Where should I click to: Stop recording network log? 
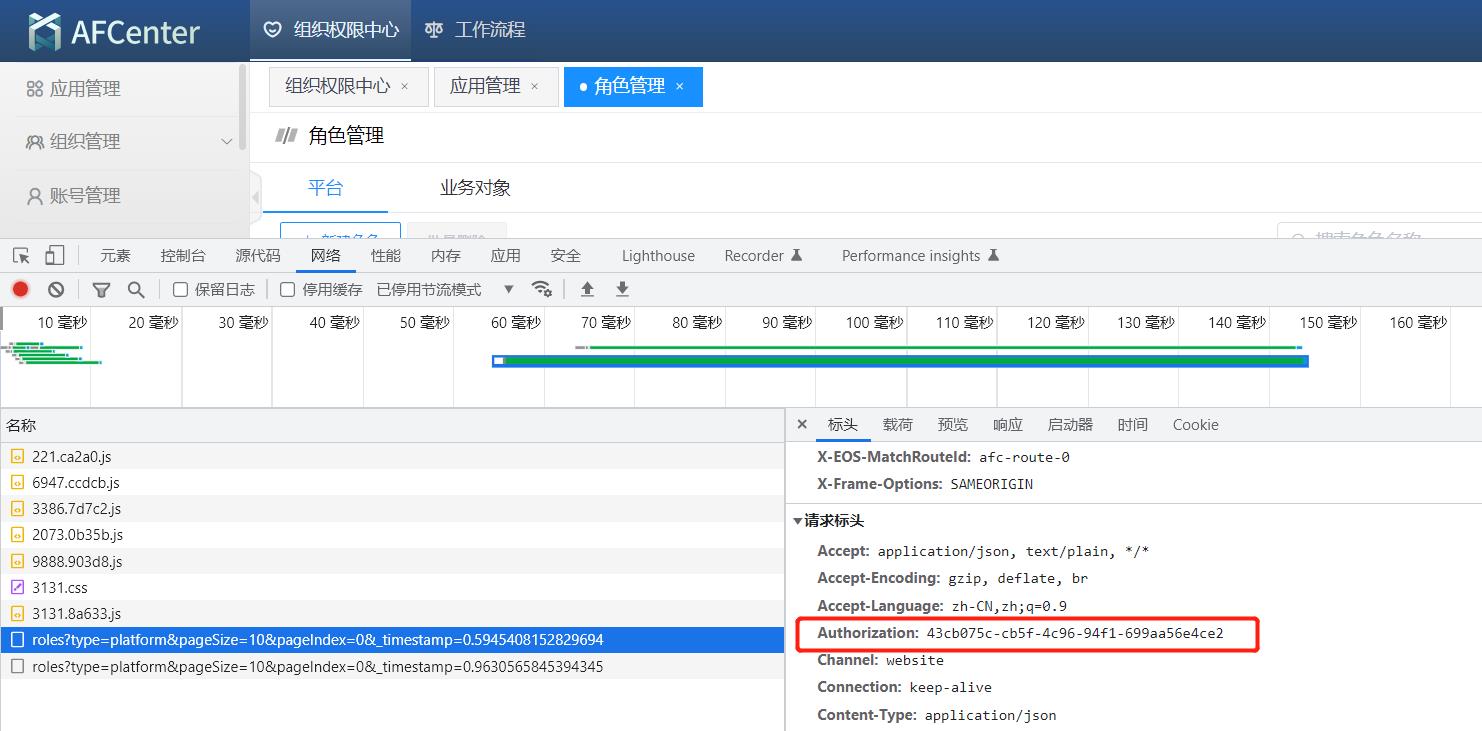(21, 289)
